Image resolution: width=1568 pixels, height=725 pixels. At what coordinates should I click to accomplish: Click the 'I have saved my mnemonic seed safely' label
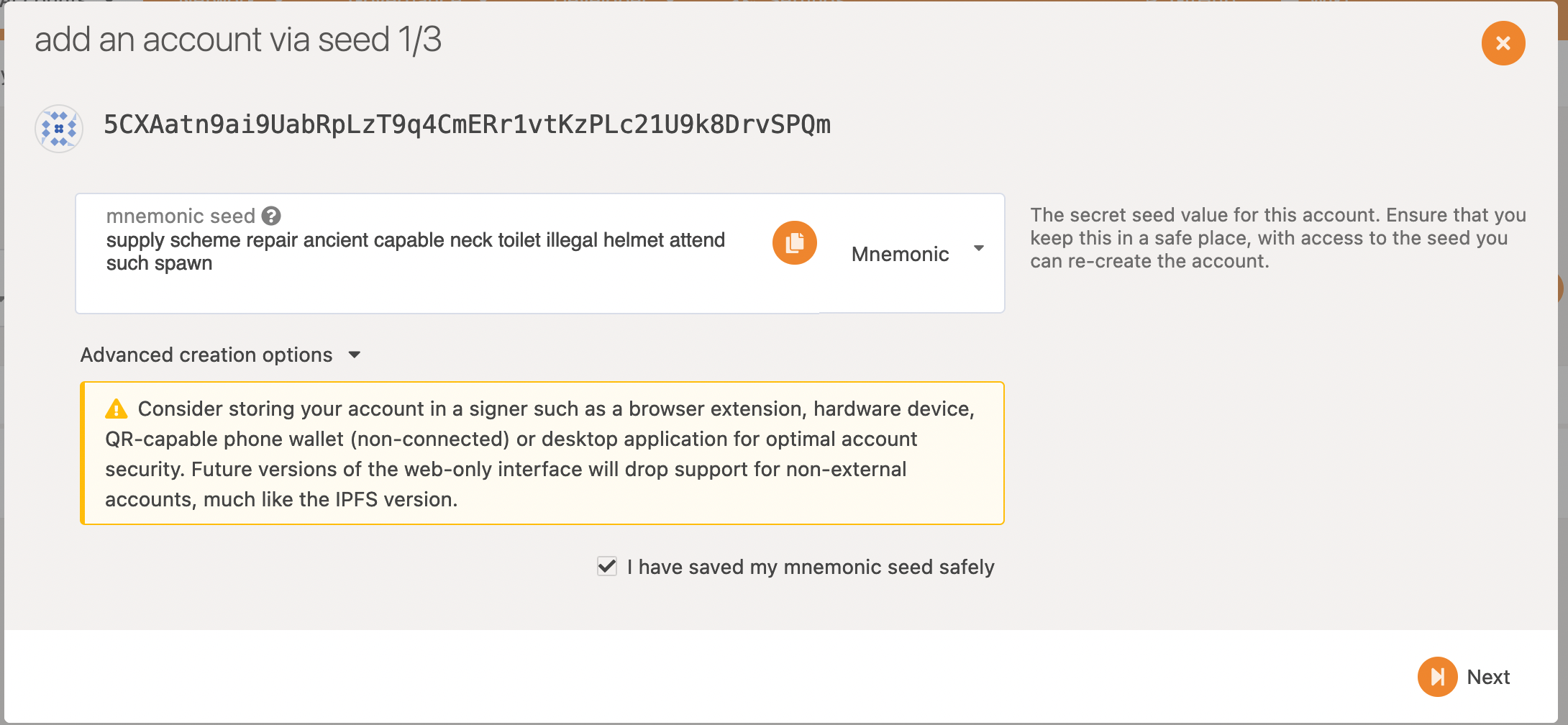click(811, 567)
